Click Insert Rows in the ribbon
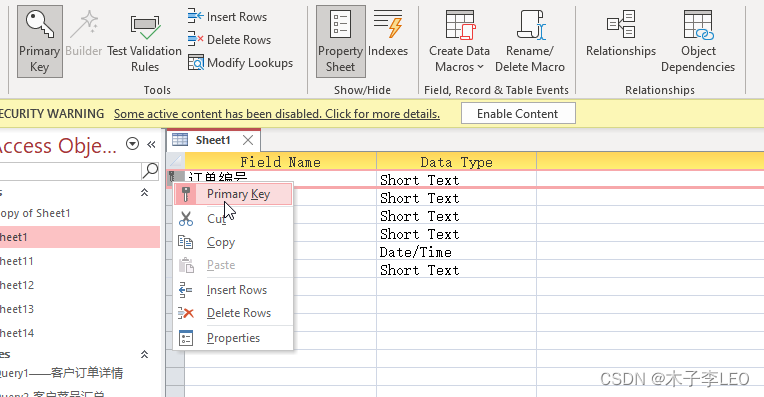 228,17
